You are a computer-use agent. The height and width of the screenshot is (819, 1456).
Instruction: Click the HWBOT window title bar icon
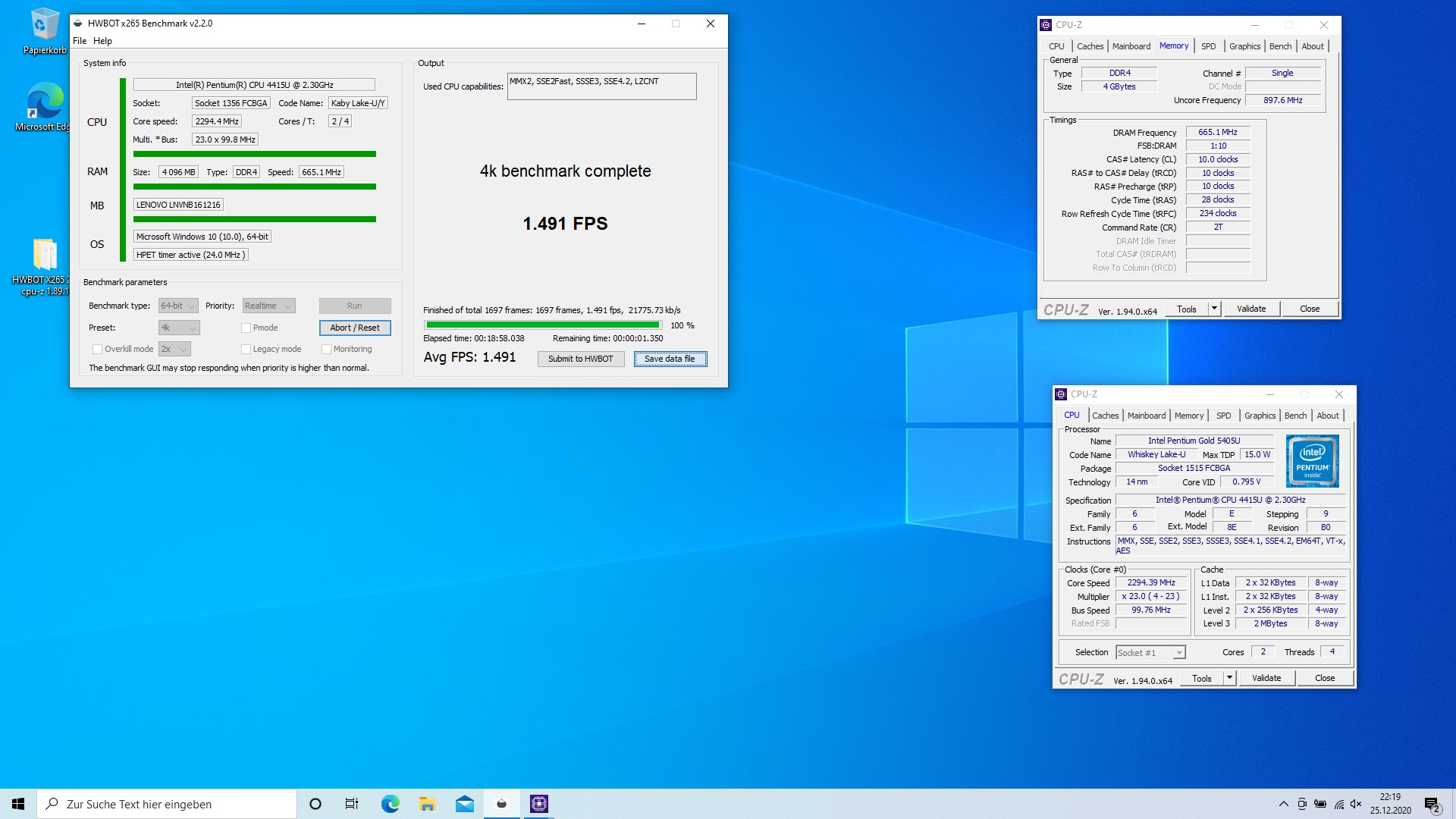[78, 24]
